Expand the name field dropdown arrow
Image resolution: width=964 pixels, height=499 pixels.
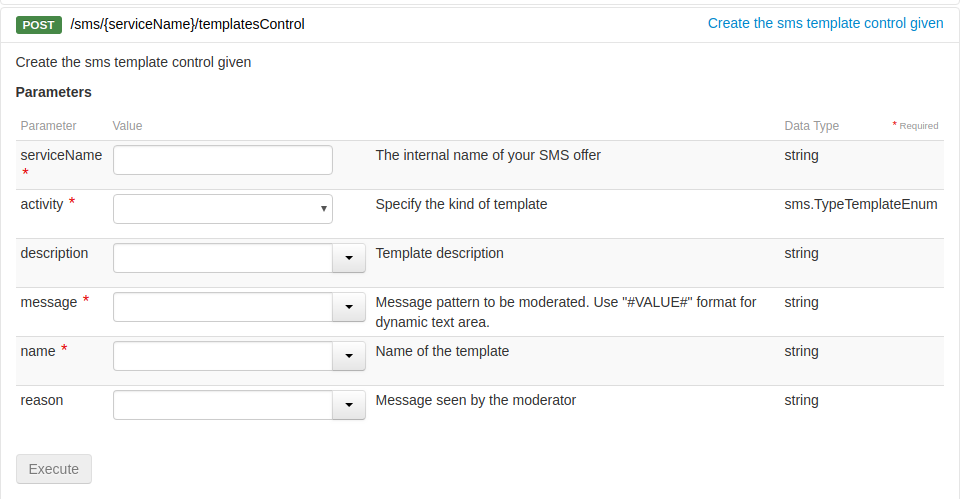coord(349,356)
